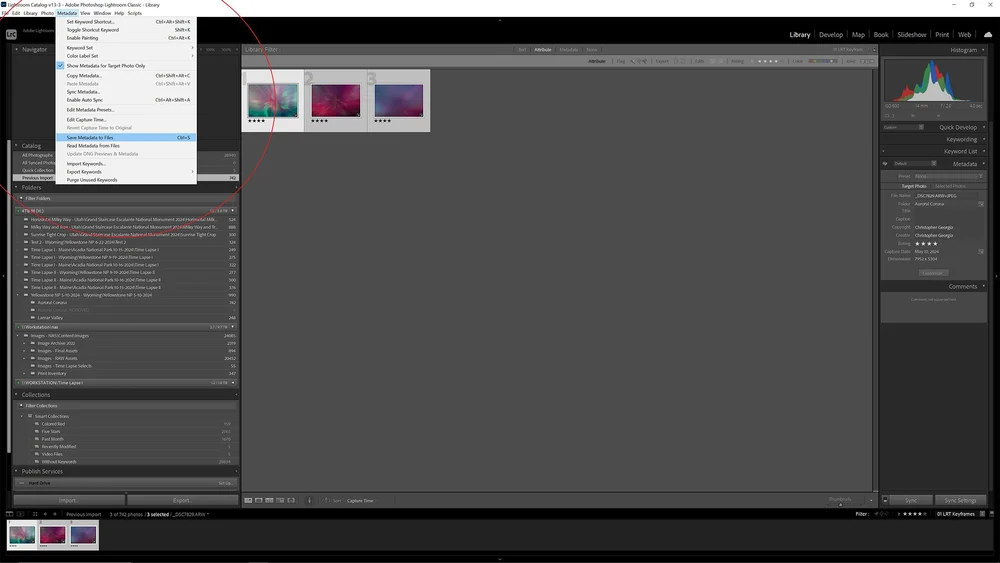Select the Five Stars smart collection
The image size is (1000, 563).
coord(51,432)
